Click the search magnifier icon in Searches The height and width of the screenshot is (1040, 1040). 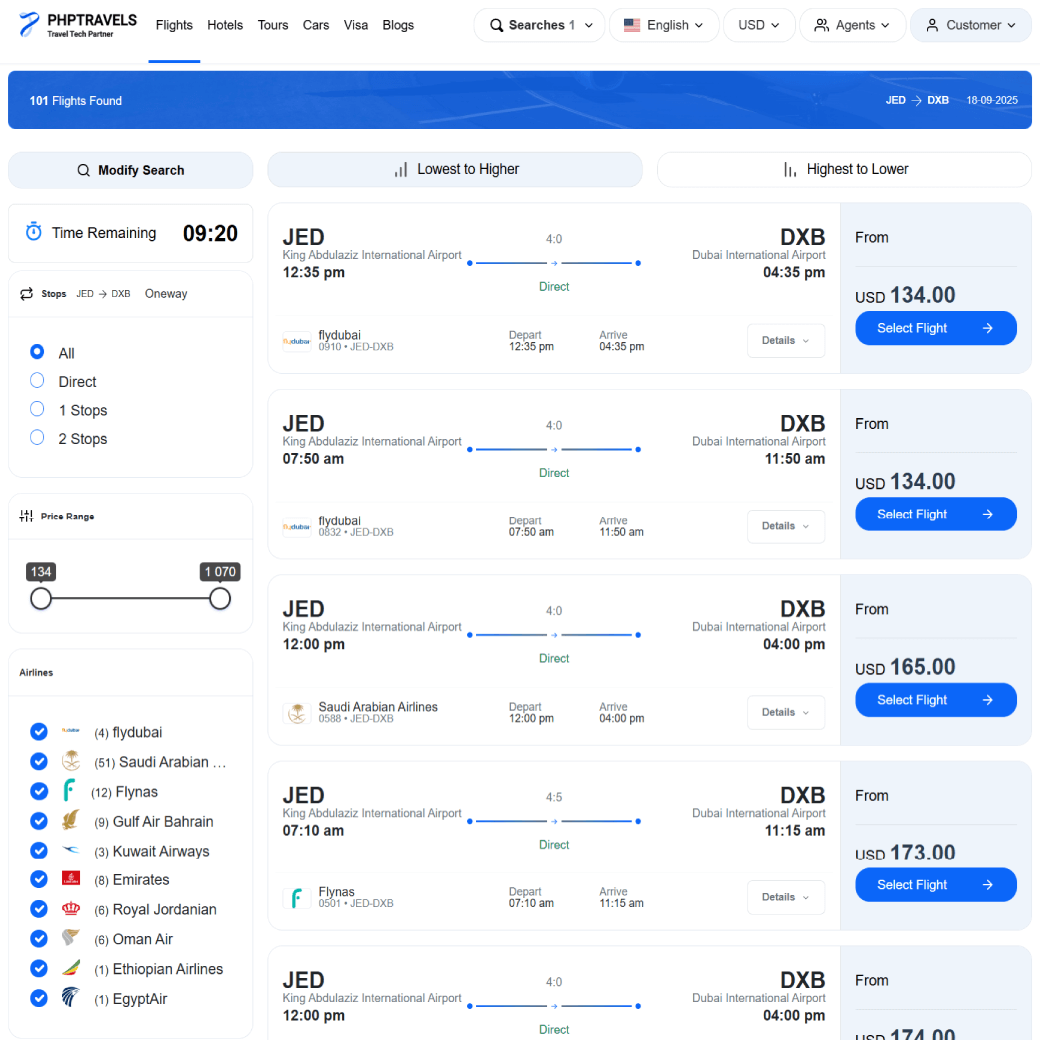[496, 25]
